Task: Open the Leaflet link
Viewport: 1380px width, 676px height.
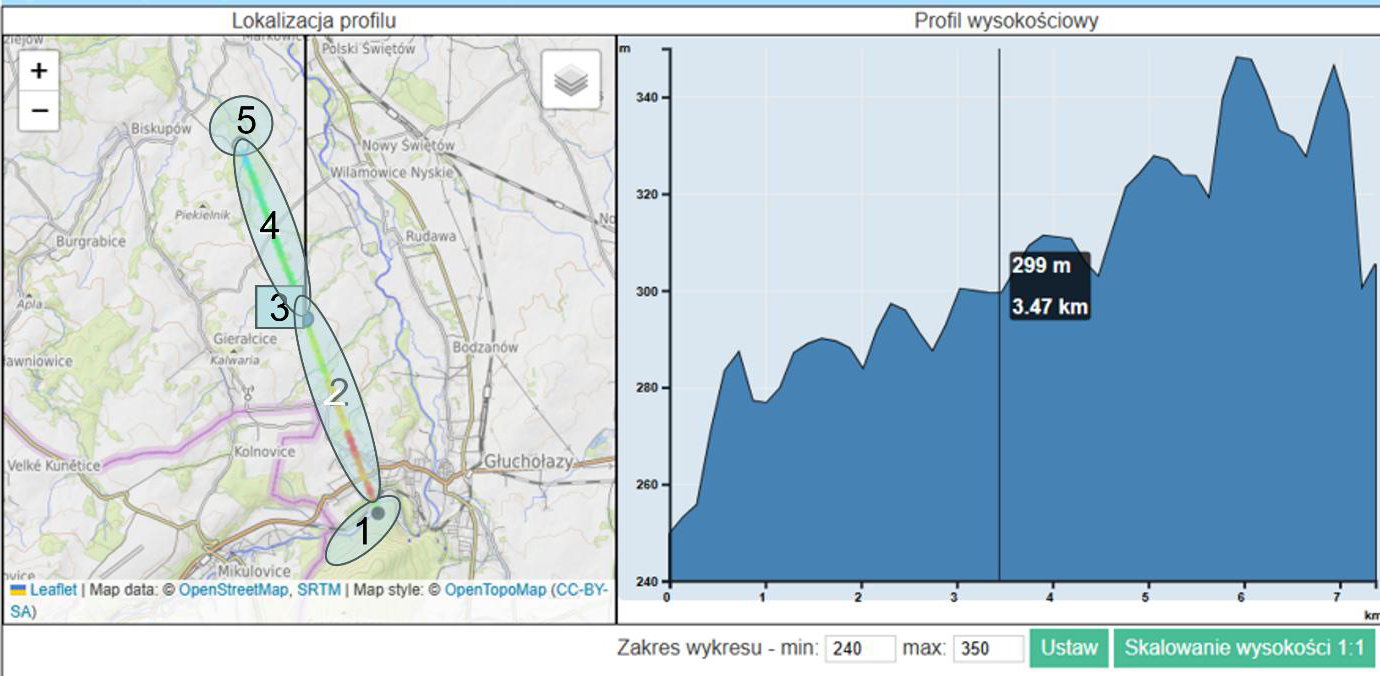Action: coord(52,590)
